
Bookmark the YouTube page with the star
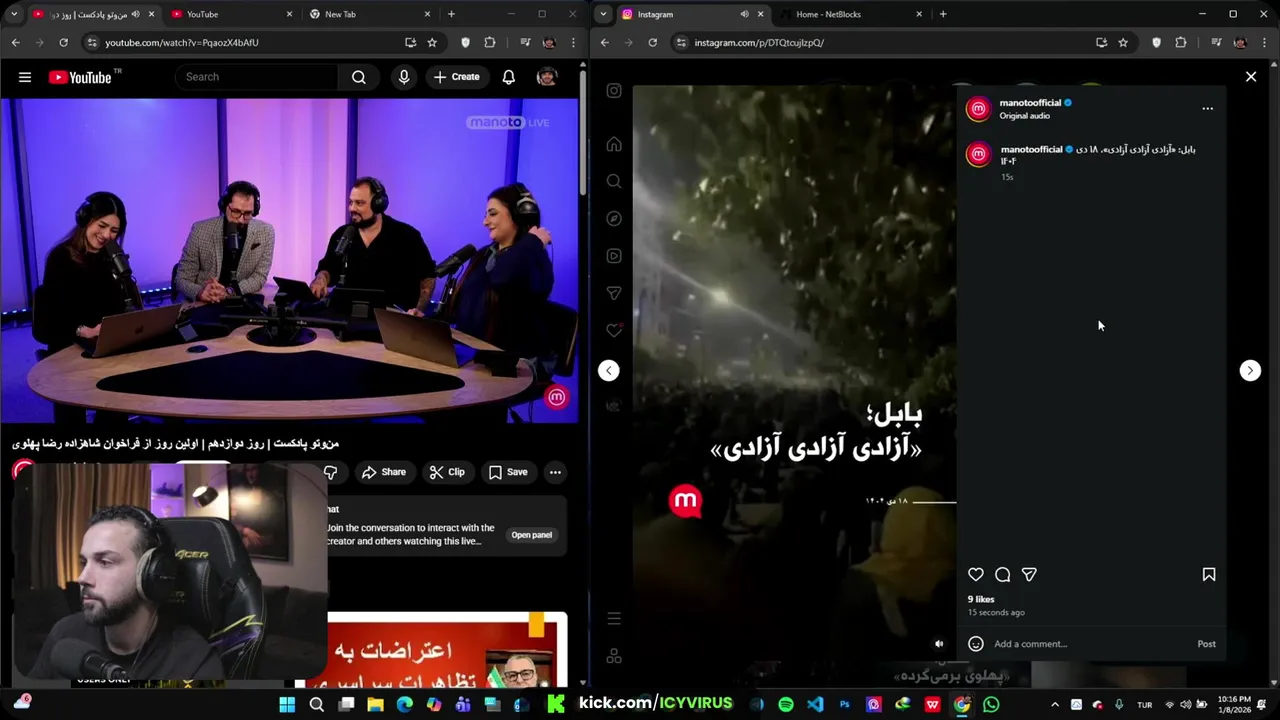[x=432, y=43]
